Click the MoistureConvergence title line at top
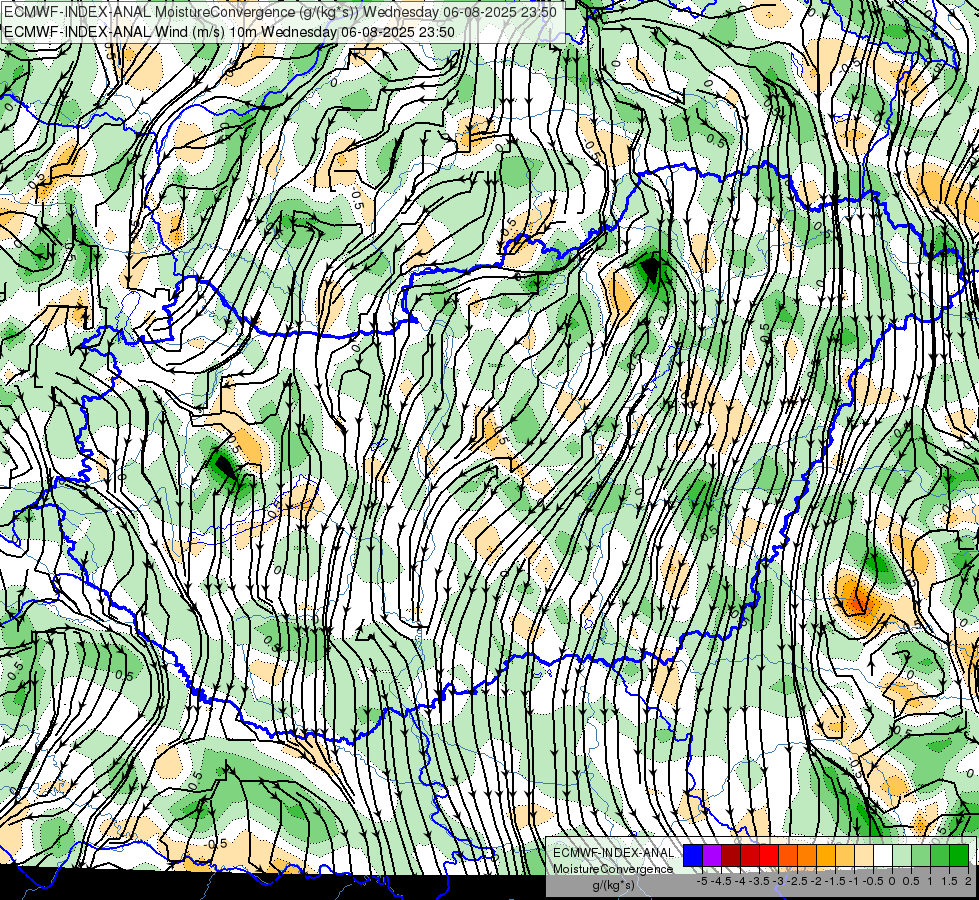The width and height of the screenshot is (979, 900). coord(280,12)
